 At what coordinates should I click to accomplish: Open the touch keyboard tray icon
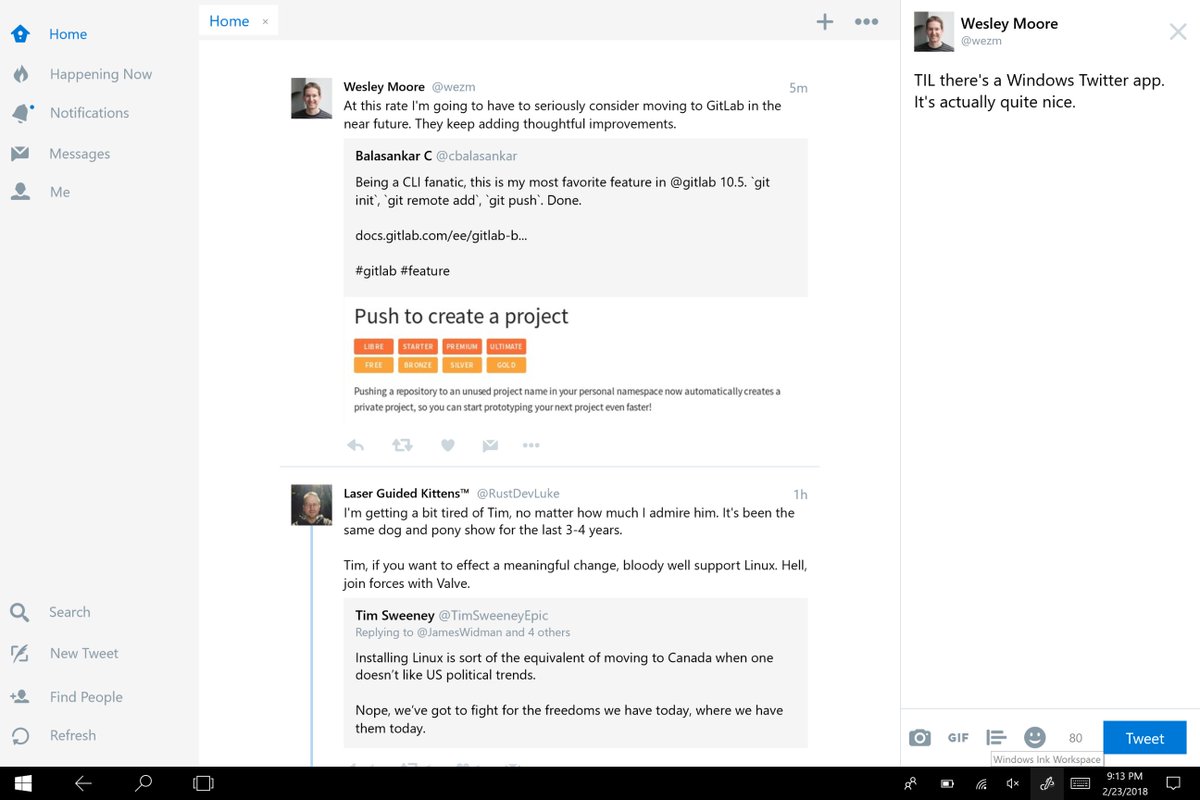click(1082, 784)
